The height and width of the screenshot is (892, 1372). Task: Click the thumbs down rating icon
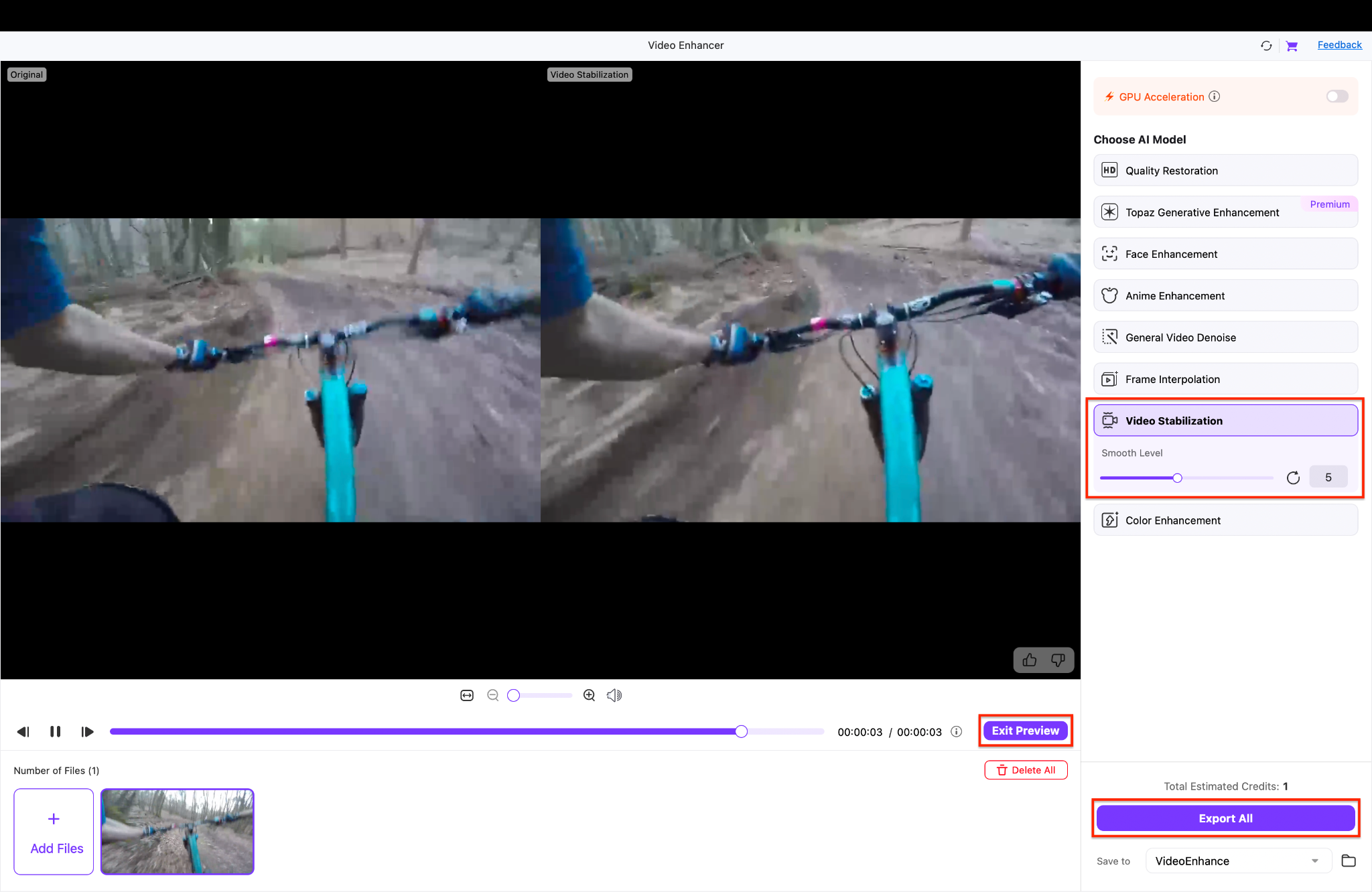1058,660
